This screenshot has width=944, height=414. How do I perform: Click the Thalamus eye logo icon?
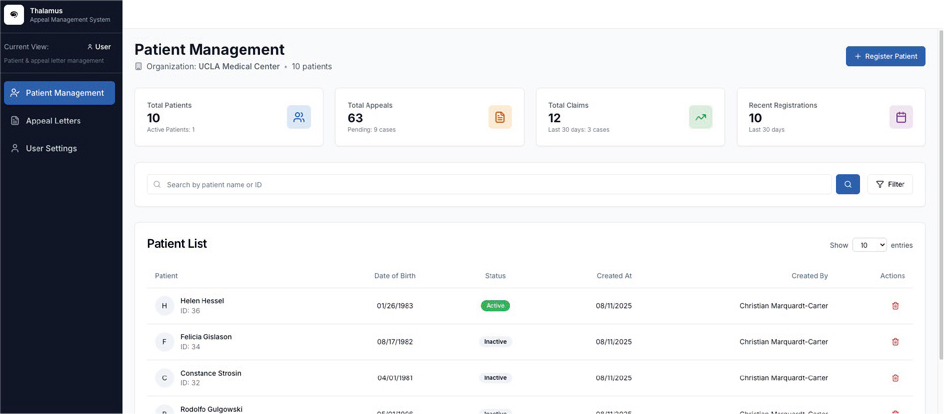click(x=14, y=15)
